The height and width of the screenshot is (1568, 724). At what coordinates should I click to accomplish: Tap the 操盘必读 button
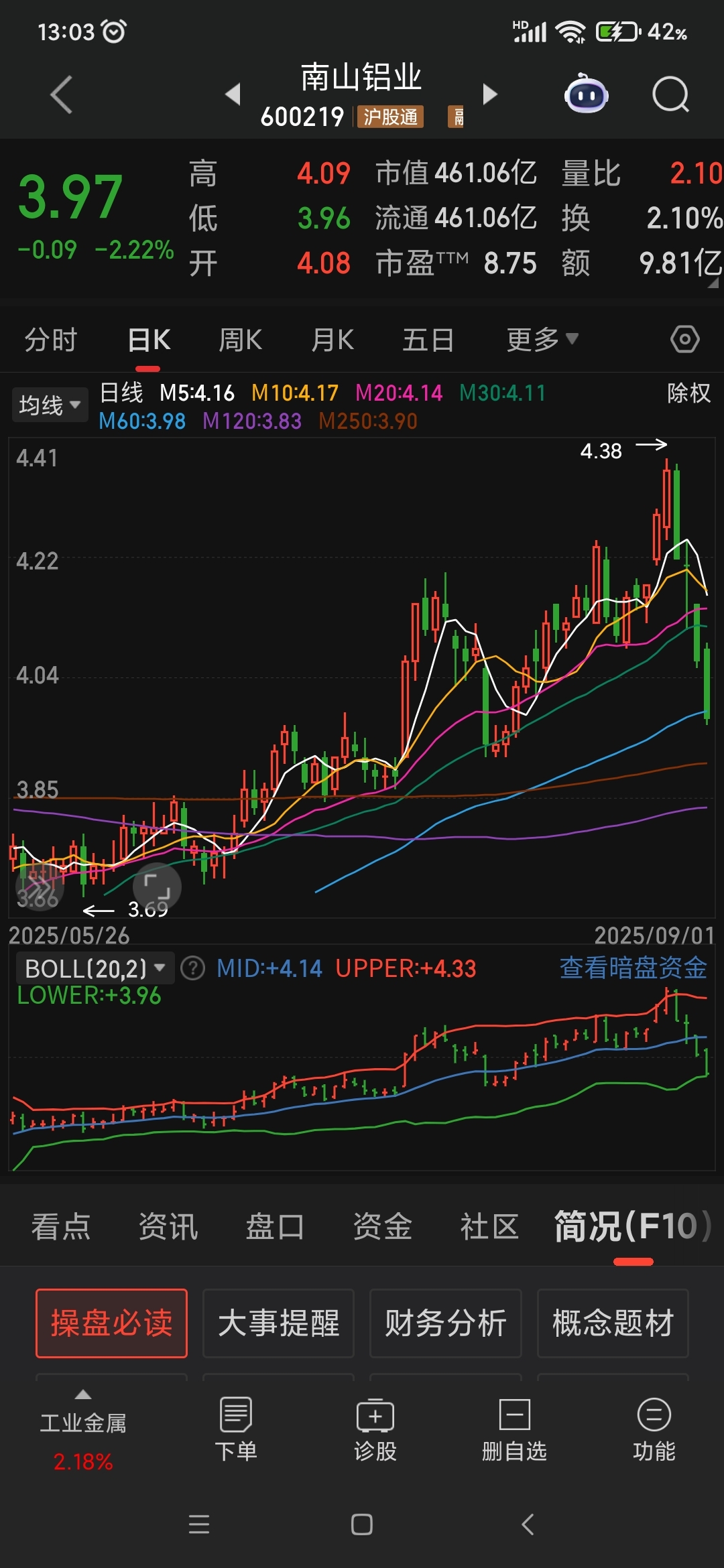[111, 1323]
